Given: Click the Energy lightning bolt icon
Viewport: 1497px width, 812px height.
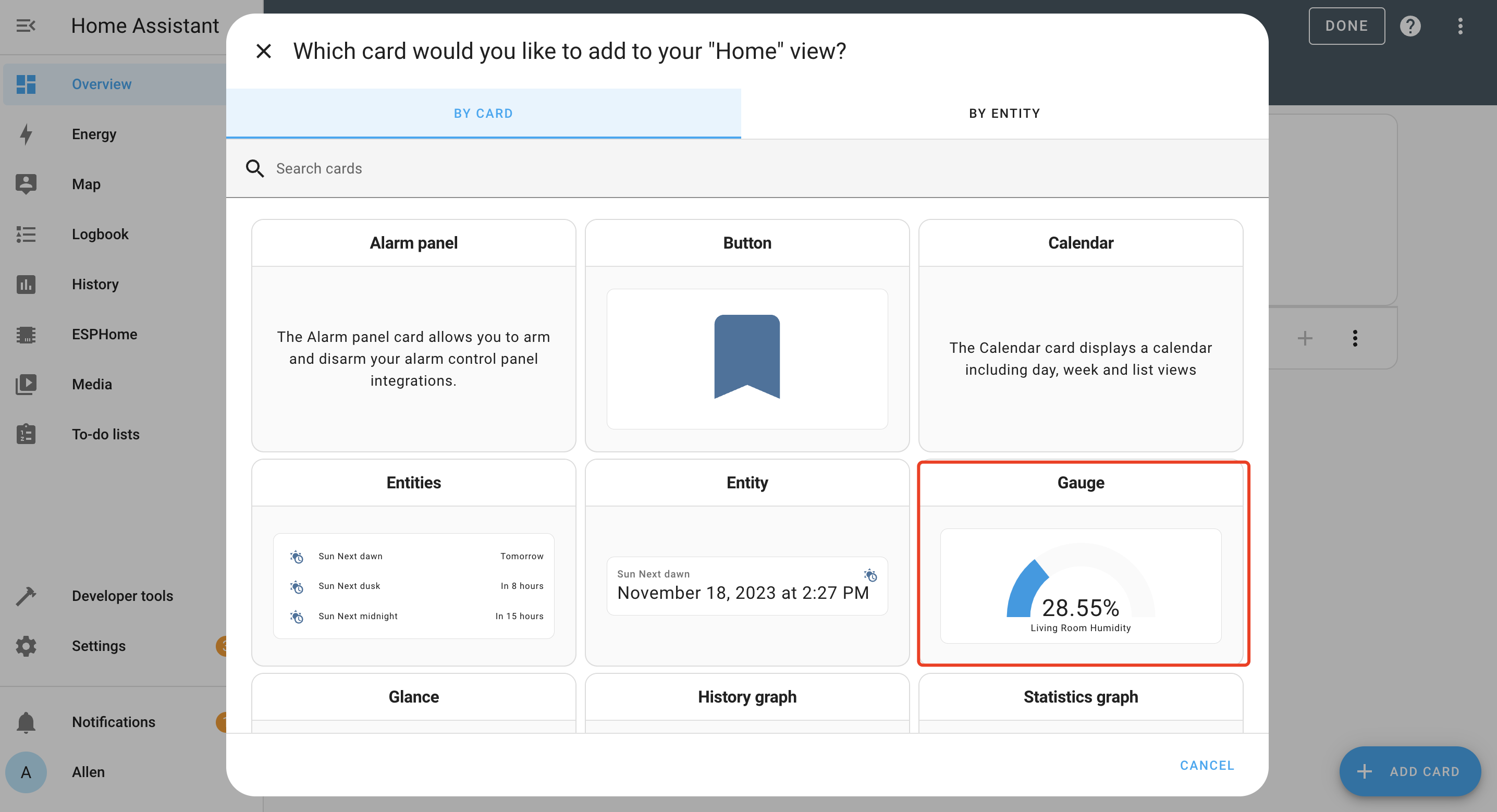Looking at the screenshot, I should tap(26, 134).
